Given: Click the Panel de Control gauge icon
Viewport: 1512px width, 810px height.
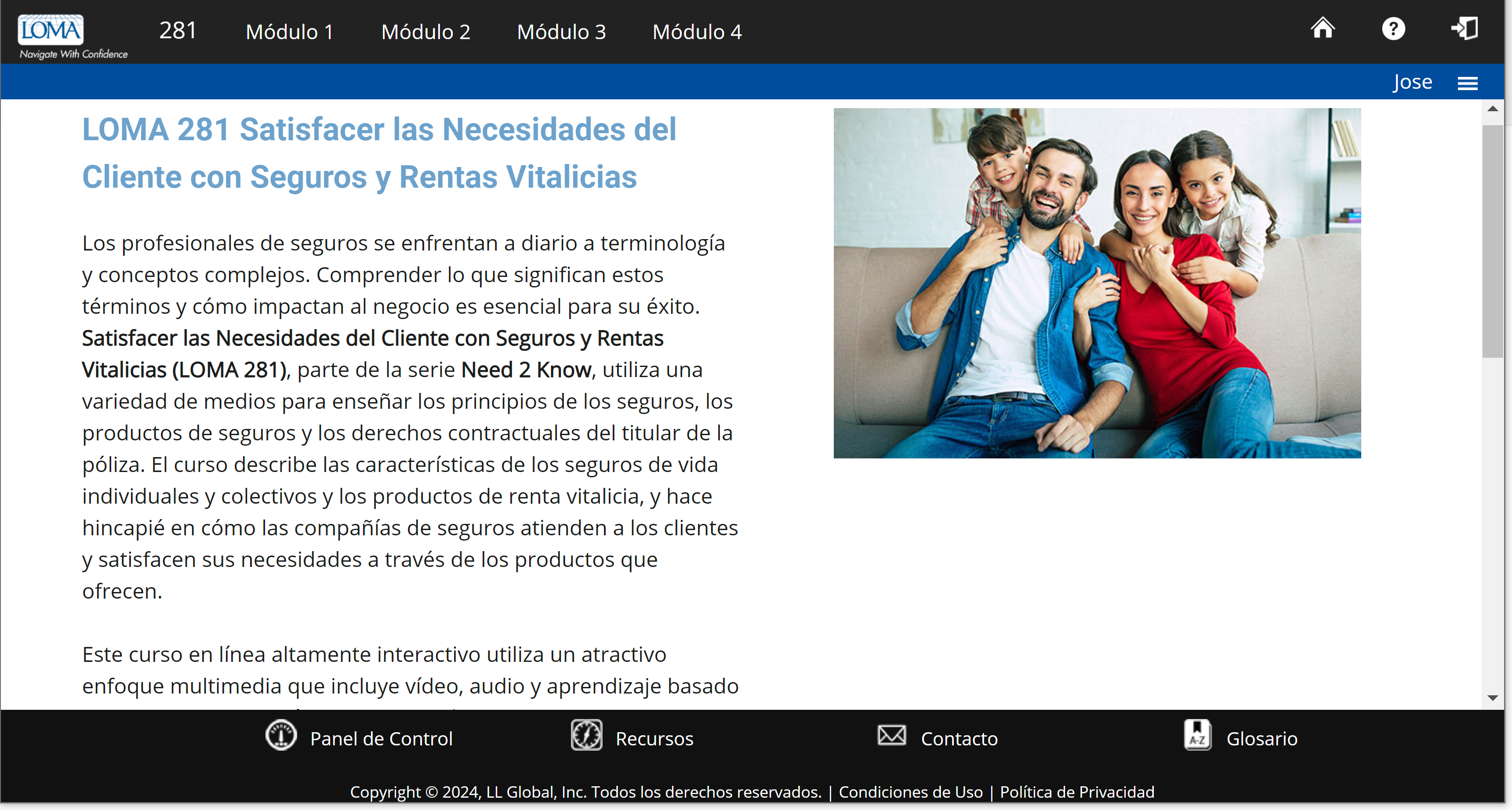Looking at the screenshot, I should pos(280,735).
